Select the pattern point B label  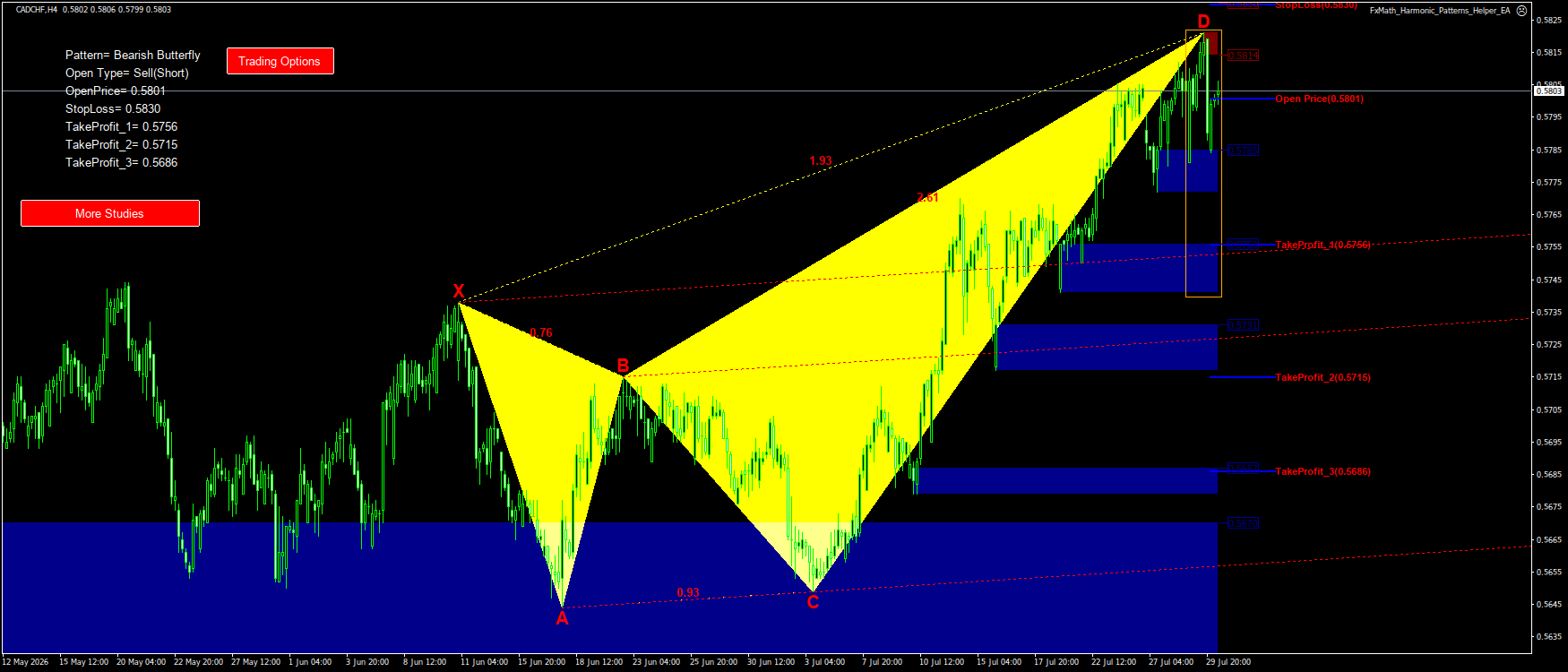(623, 366)
